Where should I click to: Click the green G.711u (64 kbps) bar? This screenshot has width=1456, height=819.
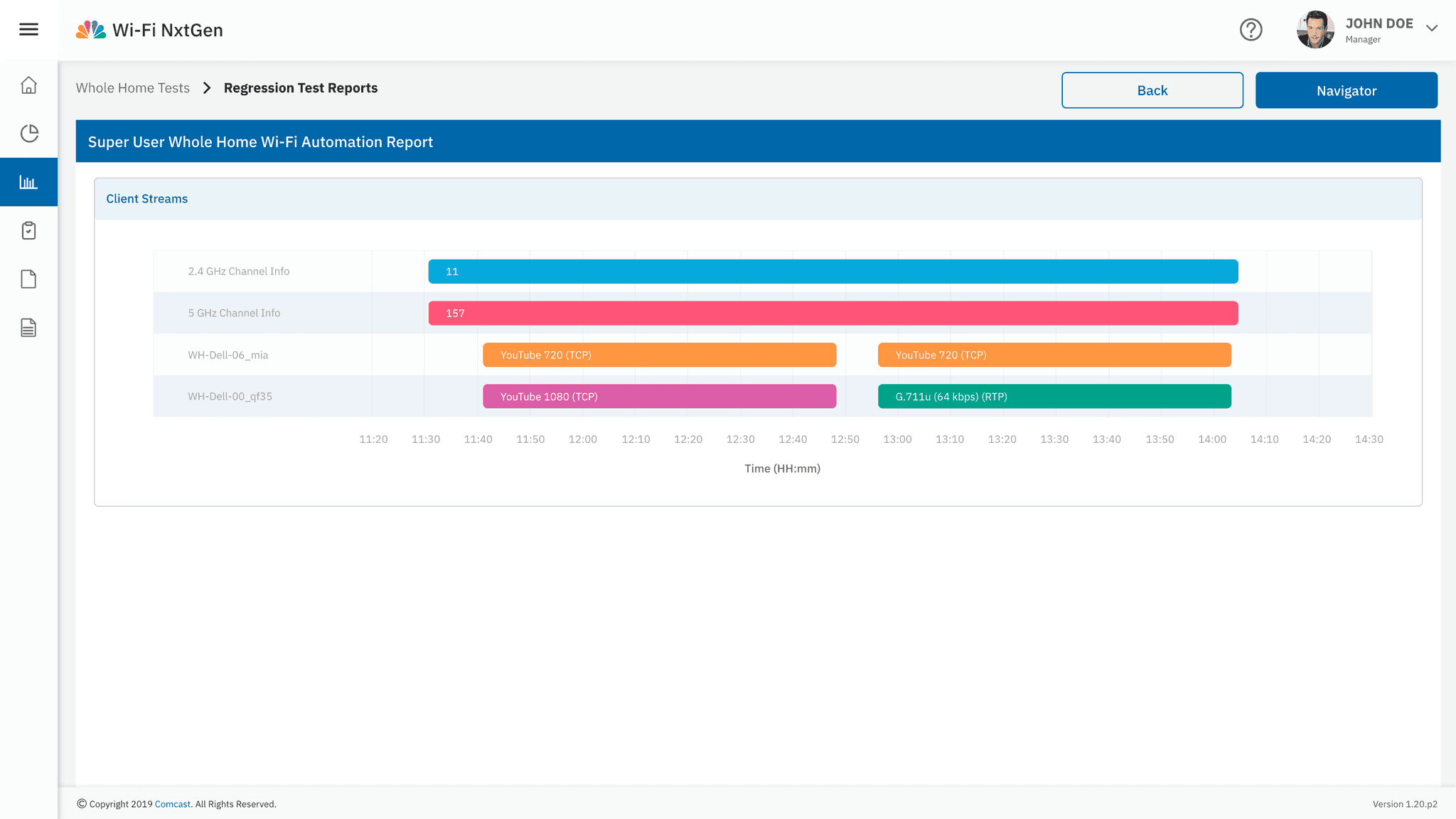click(x=1054, y=397)
